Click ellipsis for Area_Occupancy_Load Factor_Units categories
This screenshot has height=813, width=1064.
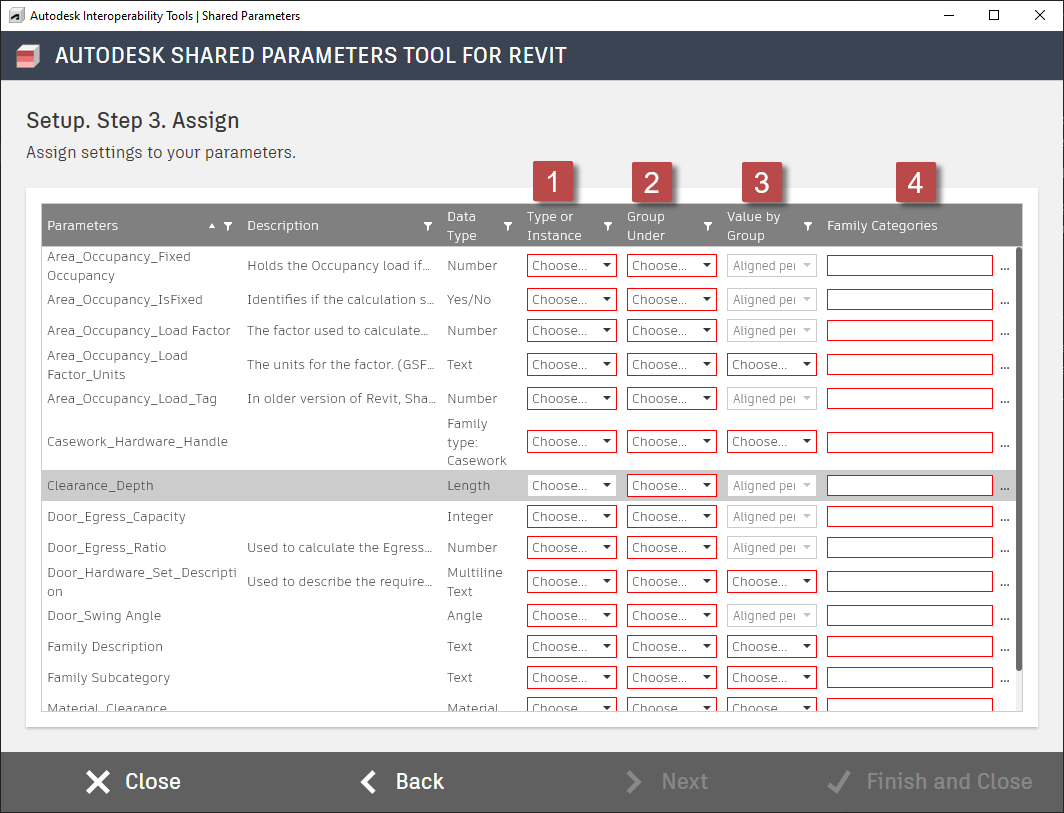click(1005, 367)
